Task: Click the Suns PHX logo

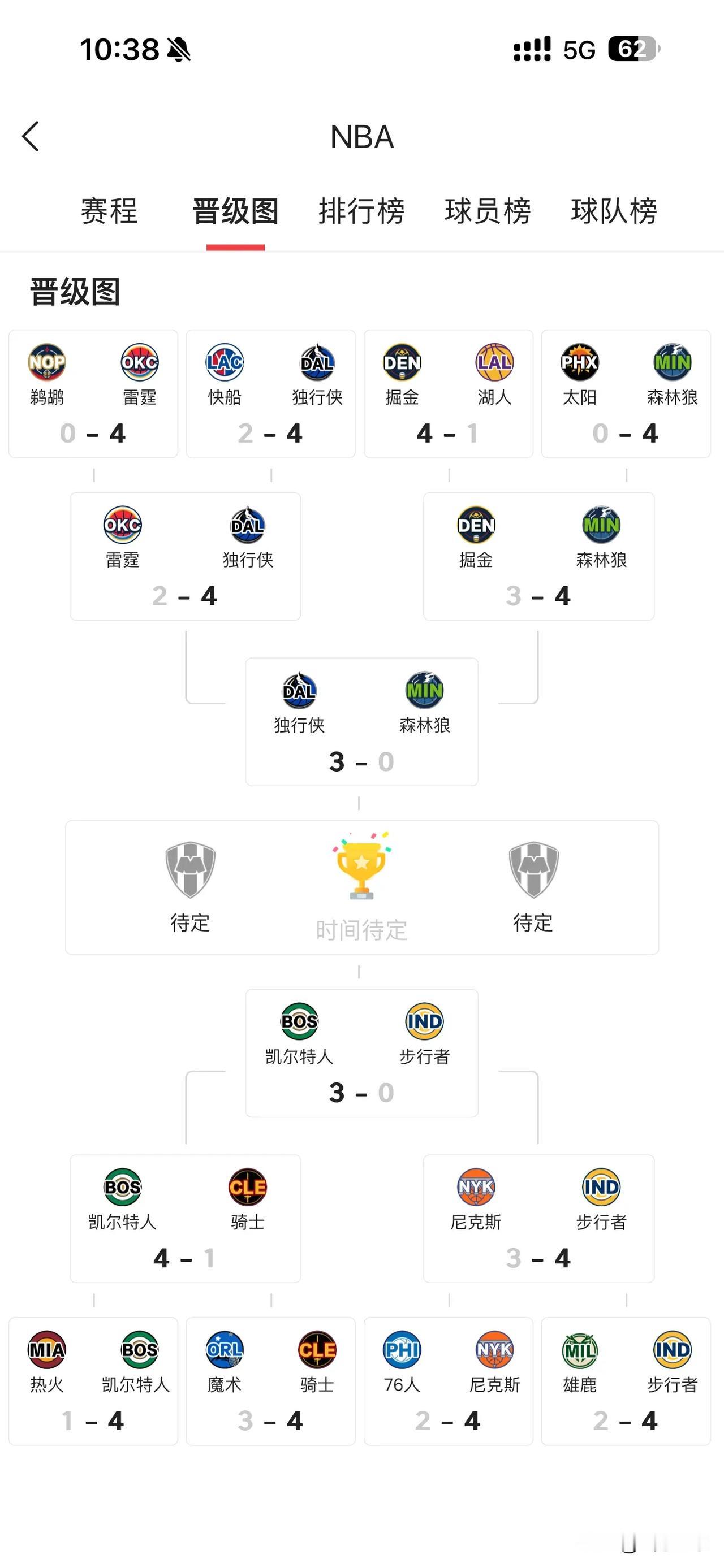Action: pos(578,362)
